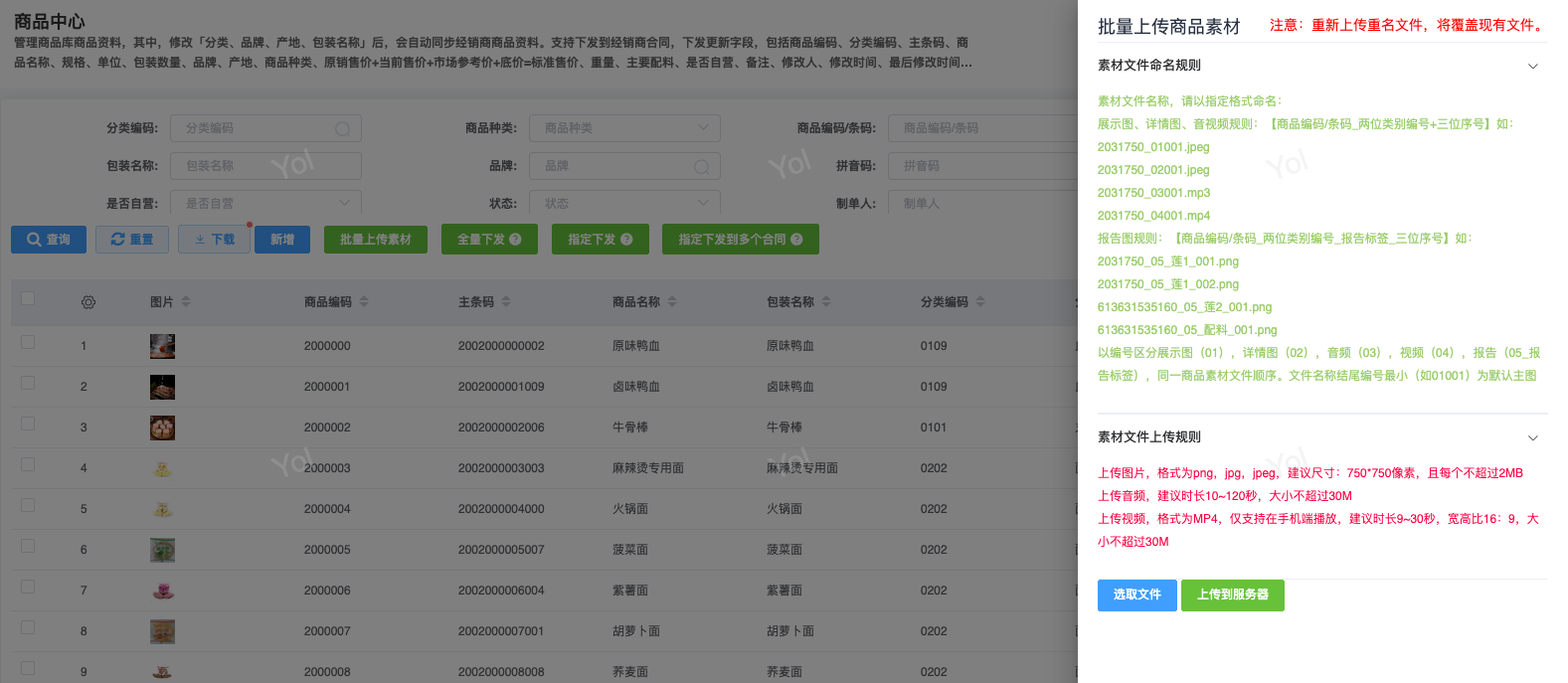Viewport: 1568px width, 683px height.
Task: Open the 原味鸭血 product thumbnail
Action: click(162, 346)
